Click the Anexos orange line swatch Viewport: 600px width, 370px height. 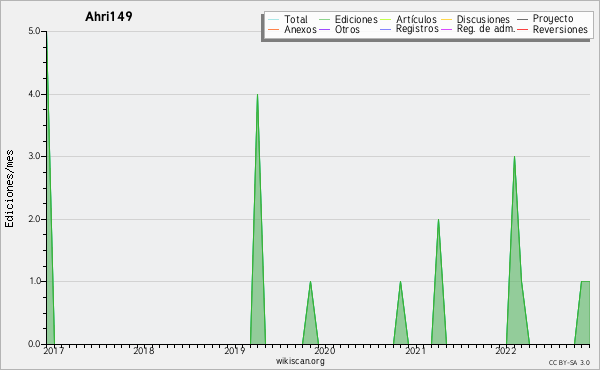(273, 29)
